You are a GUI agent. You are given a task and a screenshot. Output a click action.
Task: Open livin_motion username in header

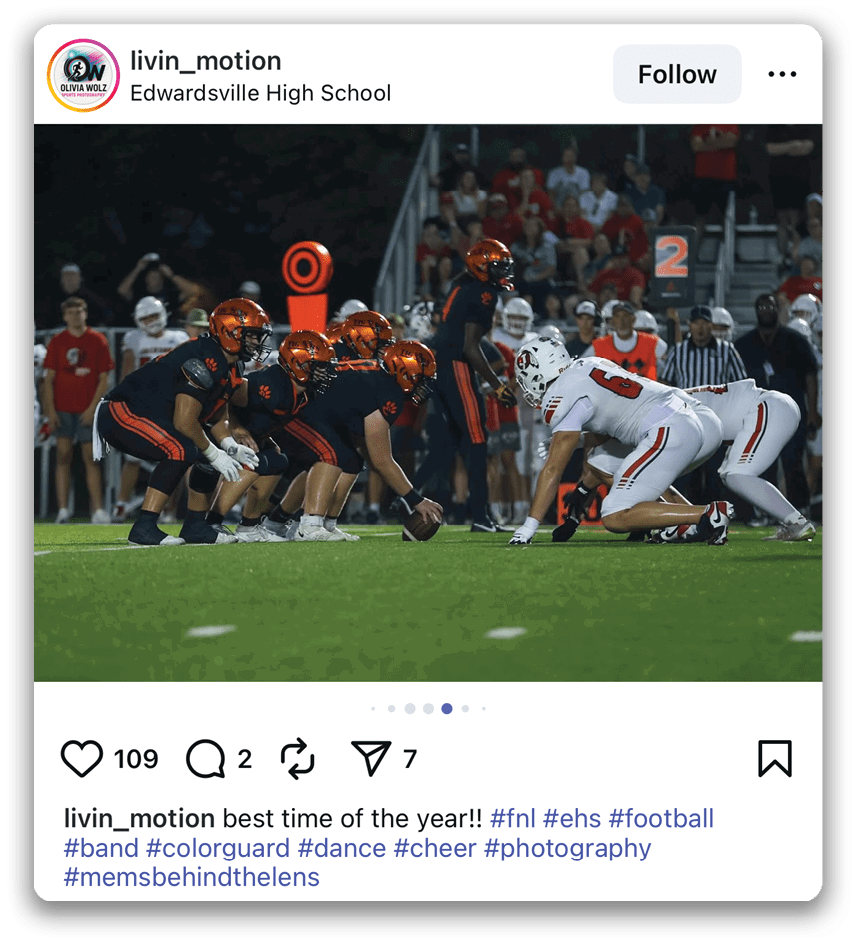206,61
